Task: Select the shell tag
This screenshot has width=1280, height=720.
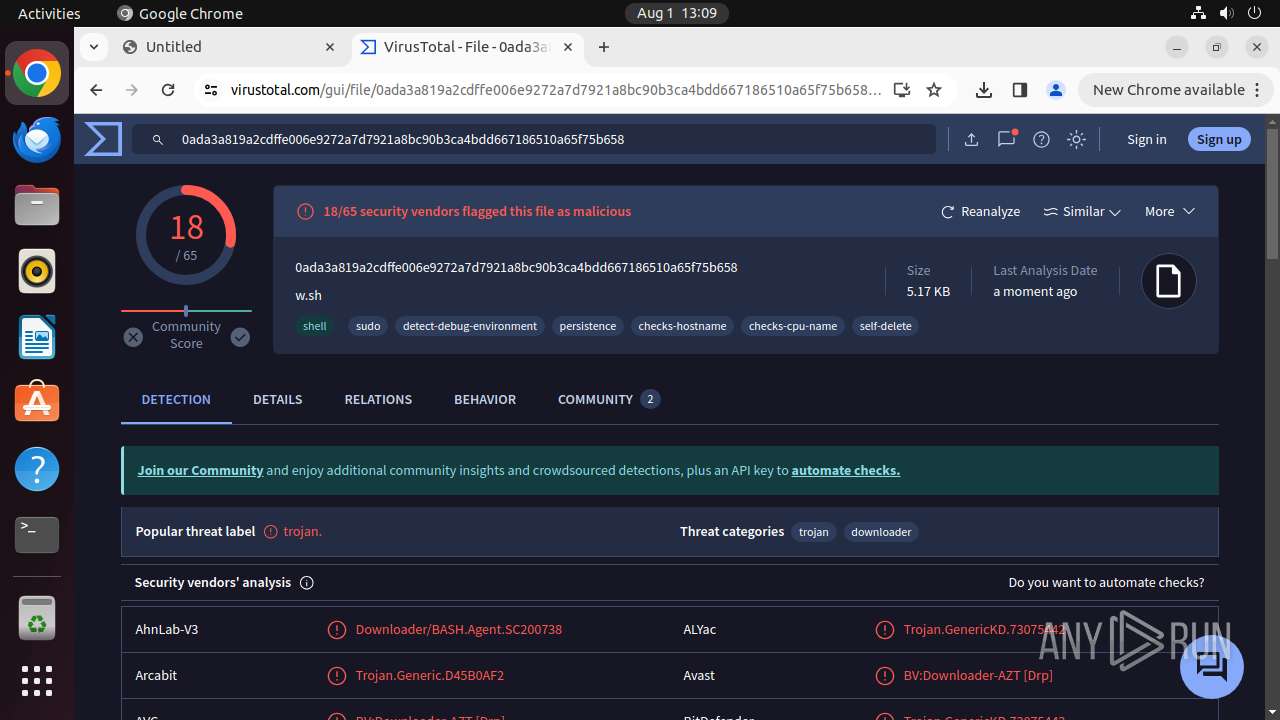Action: (x=315, y=326)
